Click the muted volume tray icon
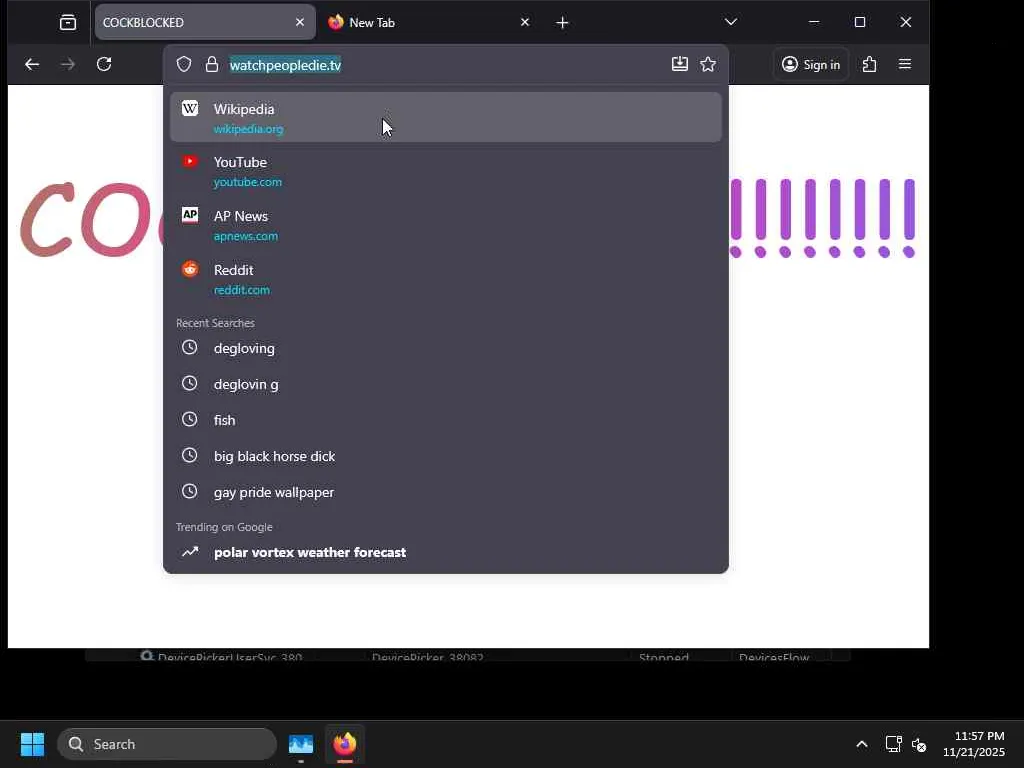Viewport: 1024px width, 768px height. (x=919, y=744)
